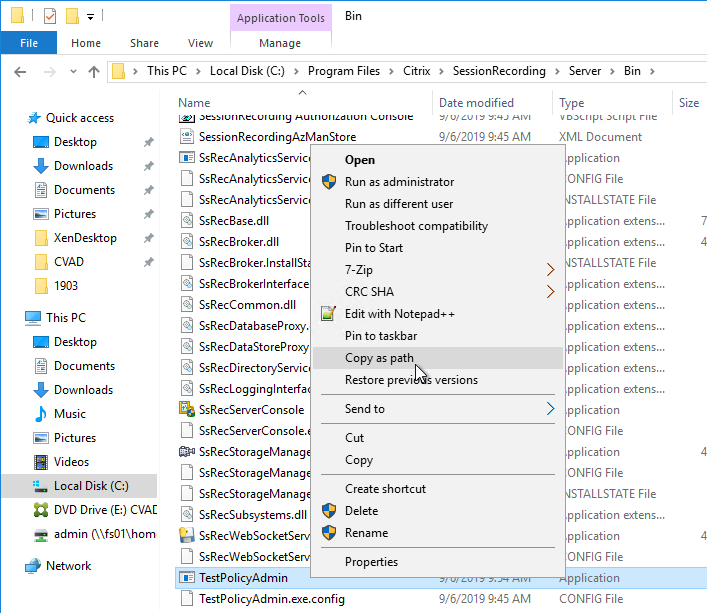707x613 pixels.
Task: Open the File ribbon tab
Action: [x=29, y=43]
